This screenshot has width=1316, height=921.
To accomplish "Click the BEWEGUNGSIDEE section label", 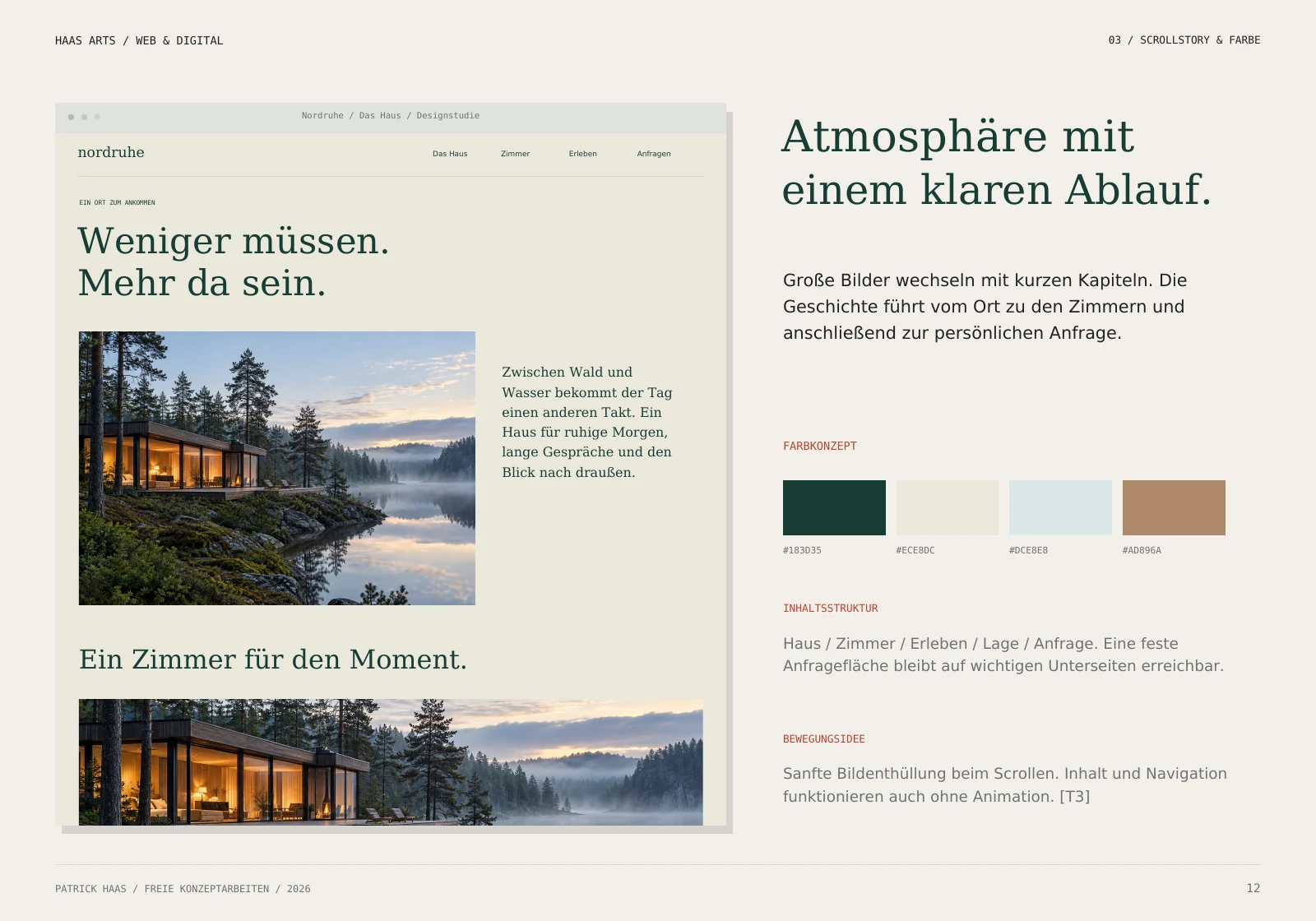I will [x=824, y=739].
